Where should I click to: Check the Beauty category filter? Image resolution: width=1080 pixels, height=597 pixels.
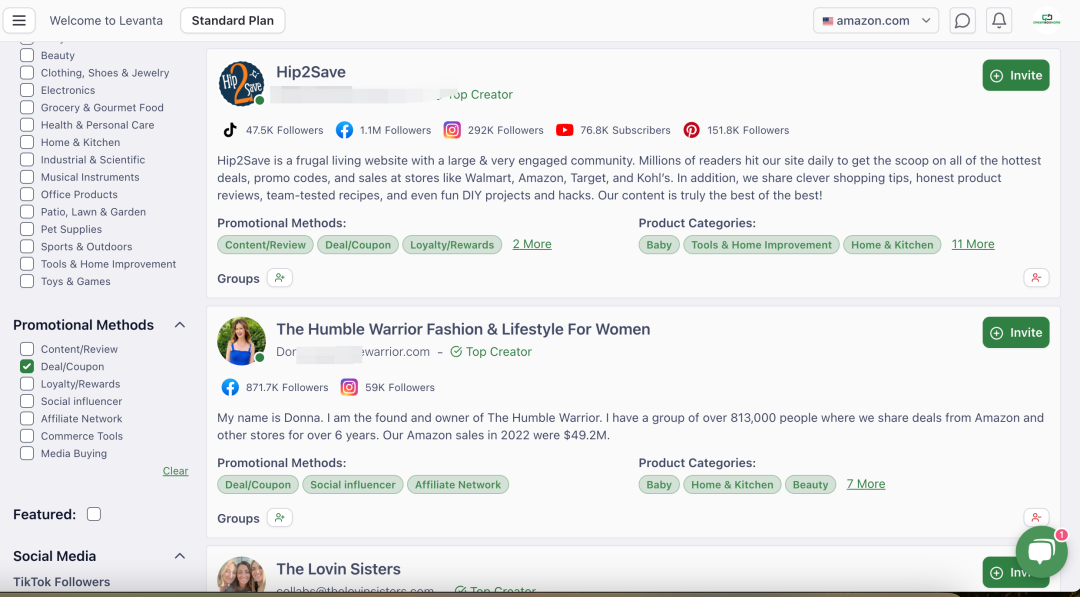27,55
